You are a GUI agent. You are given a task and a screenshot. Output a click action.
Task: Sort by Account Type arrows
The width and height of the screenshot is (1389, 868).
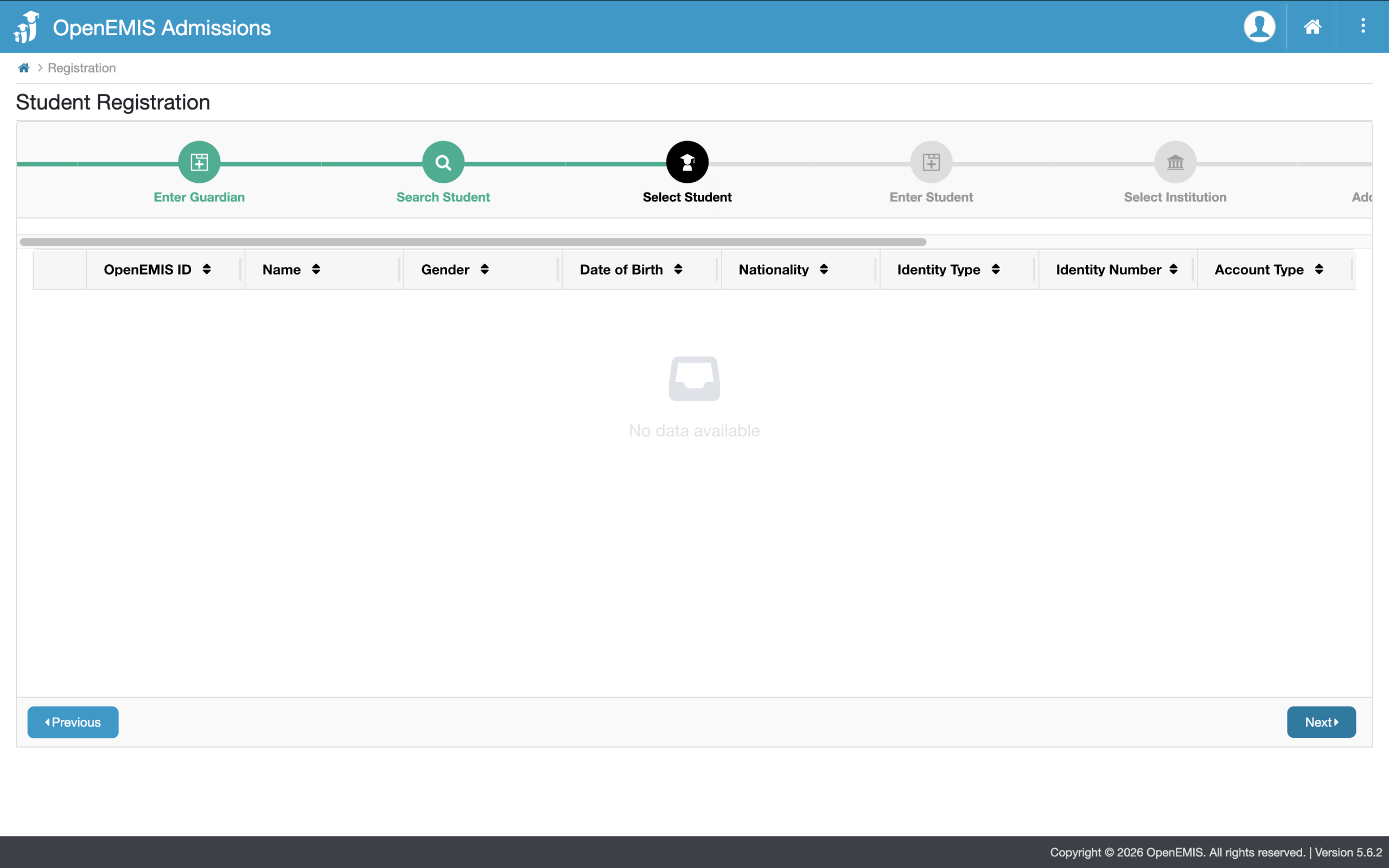(x=1319, y=269)
